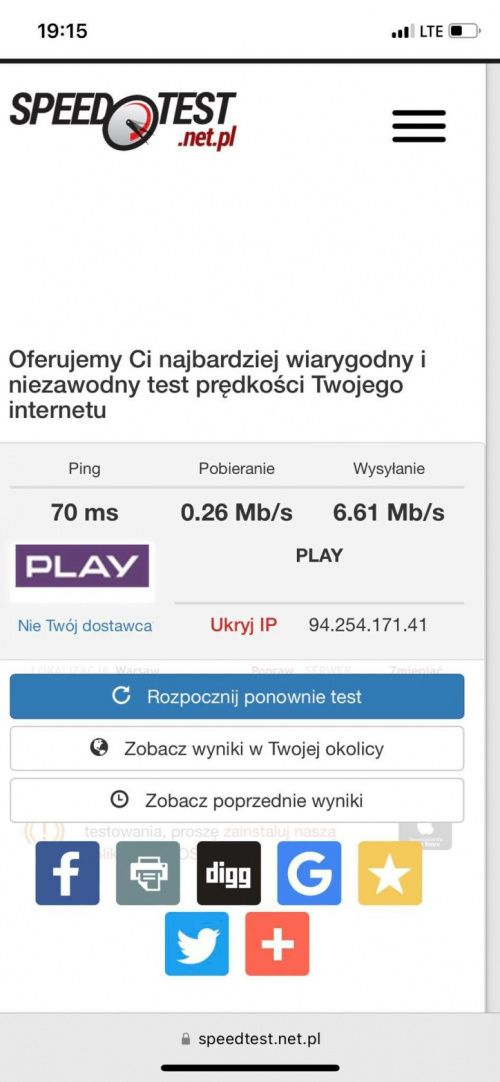The image size is (500, 1082).
Task: Click the yellow star favorites icon
Action: point(390,873)
